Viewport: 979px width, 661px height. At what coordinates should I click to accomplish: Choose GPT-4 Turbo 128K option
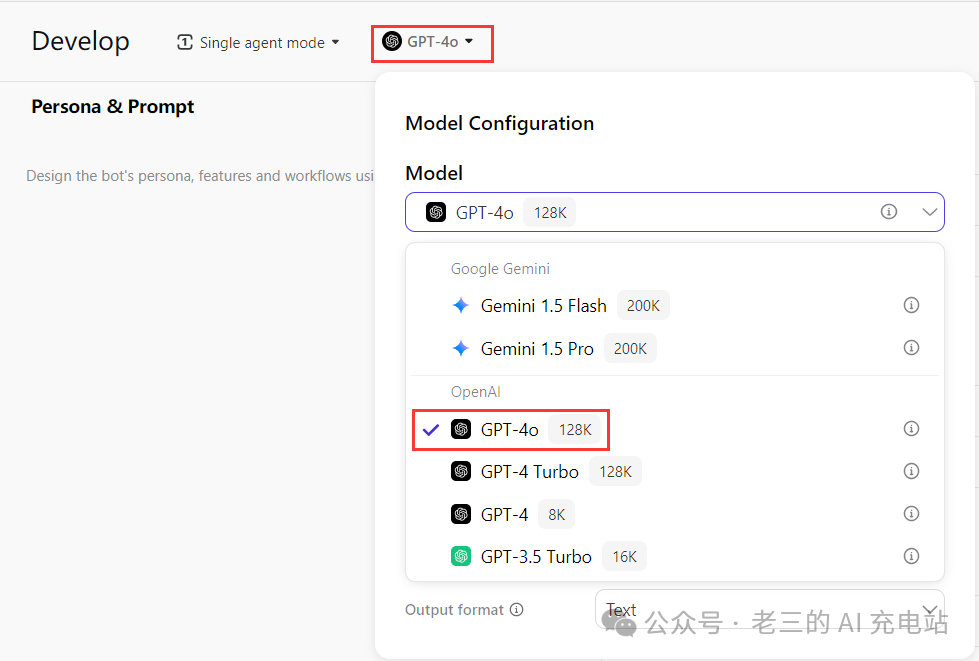(529, 471)
